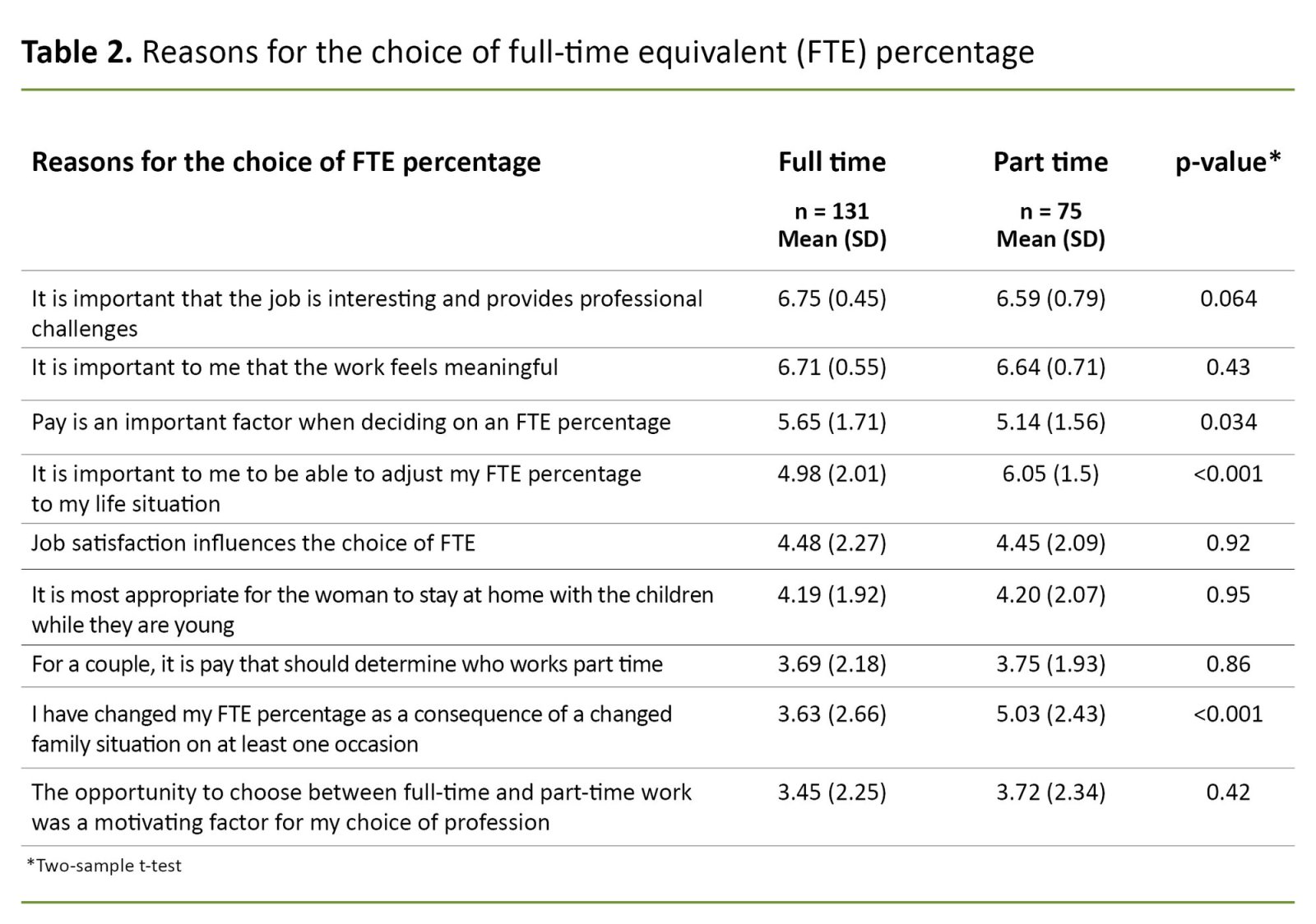Click the part-time value 6.05 (1.5)

pos(1050,474)
